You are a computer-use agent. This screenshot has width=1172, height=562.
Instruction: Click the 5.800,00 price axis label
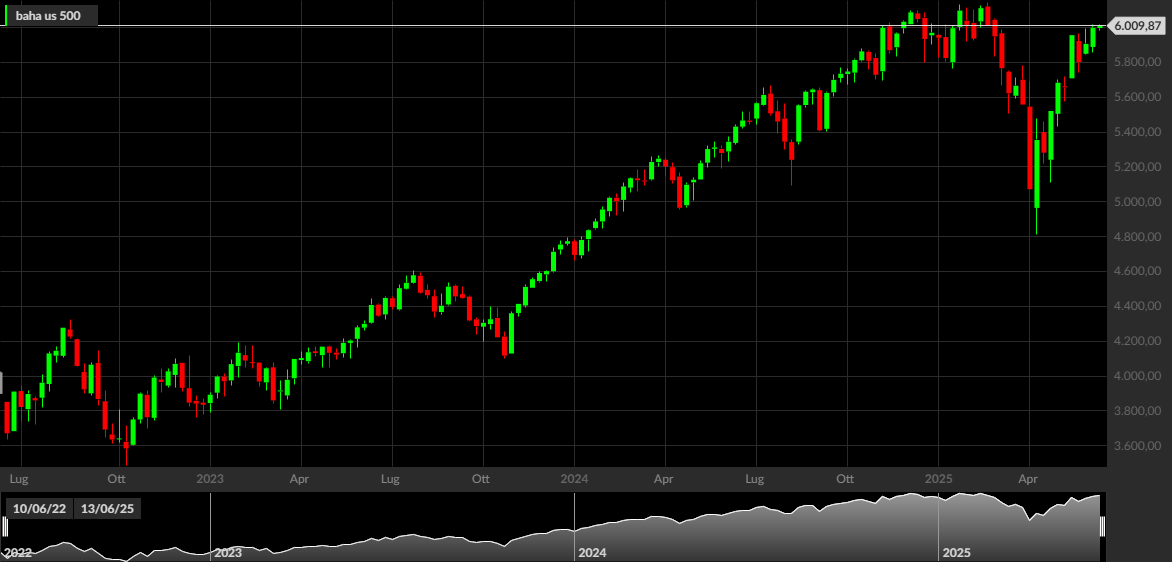(x=1137, y=62)
